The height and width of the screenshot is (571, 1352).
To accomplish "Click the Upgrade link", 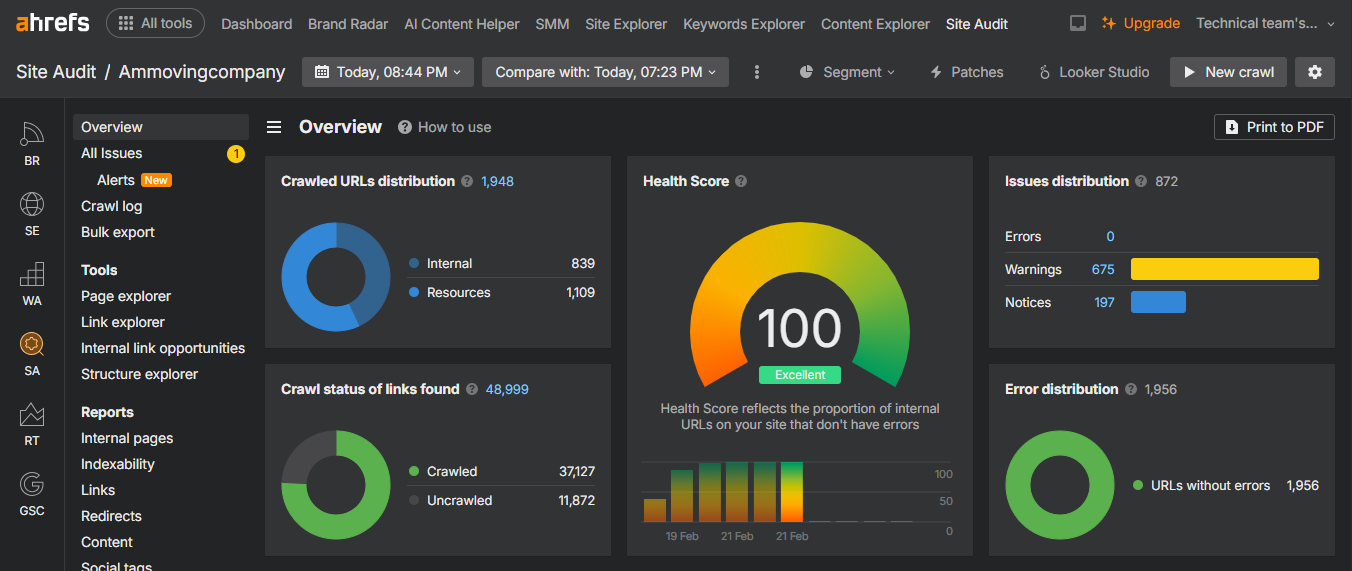I will (1141, 23).
